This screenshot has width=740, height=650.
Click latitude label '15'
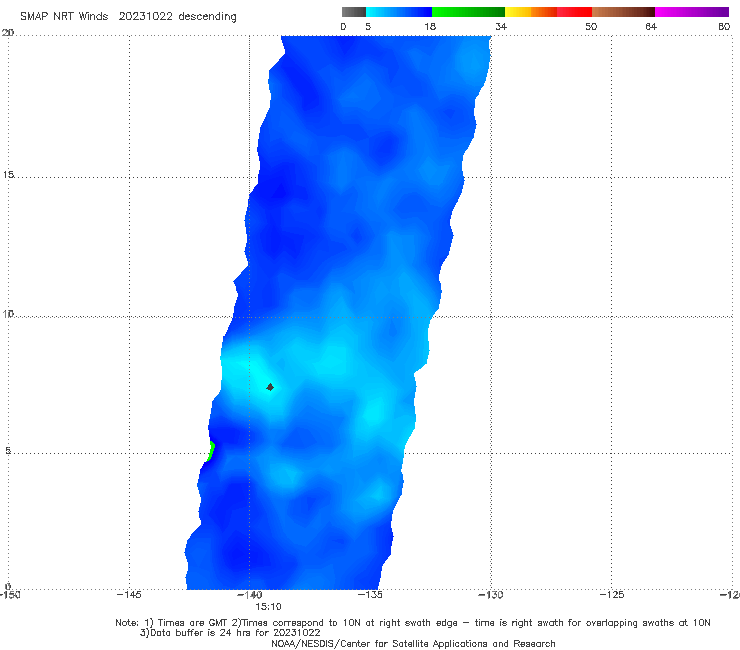coord(8,175)
